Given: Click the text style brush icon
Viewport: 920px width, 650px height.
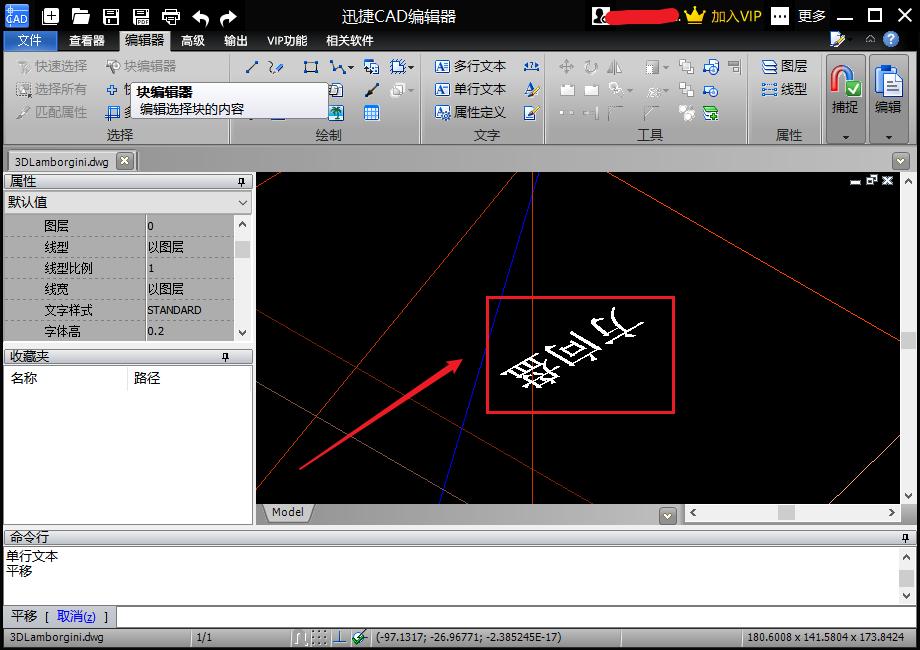Looking at the screenshot, I should click(x=532, y=89).
